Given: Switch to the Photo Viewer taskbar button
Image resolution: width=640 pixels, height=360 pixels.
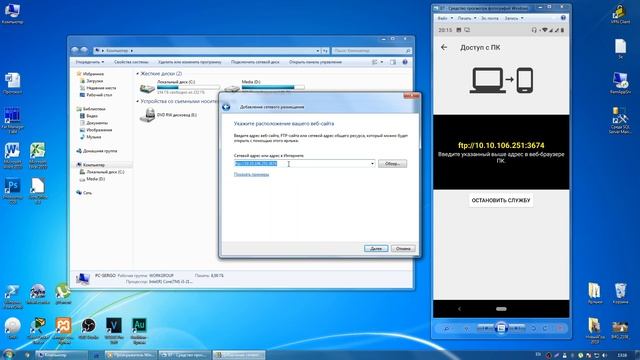Looking at the screenshot, I should coord(184,355).
